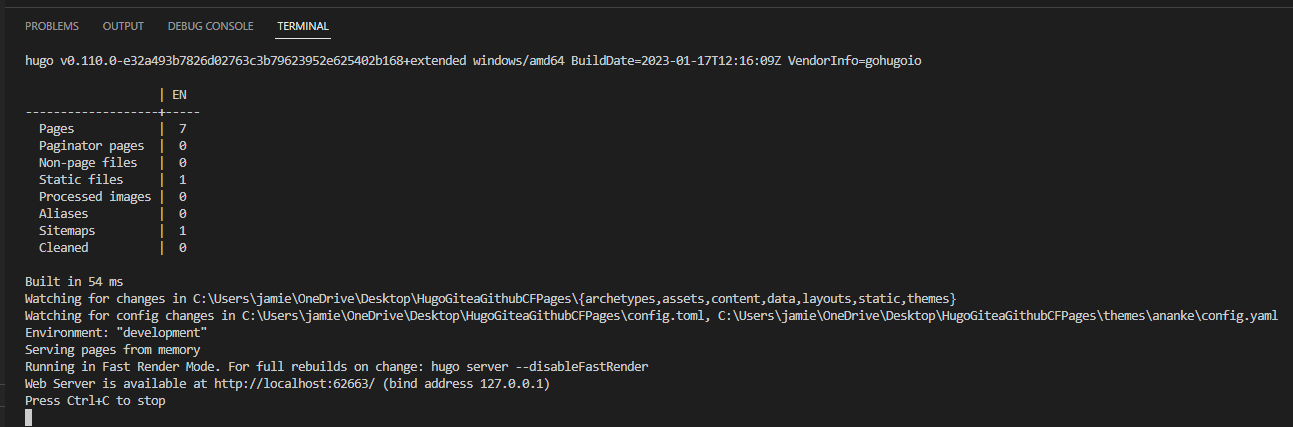Click the "Built in 54 ms" line
The height and width of the screenshot is (427, 1293).
[x=74, y=282]
